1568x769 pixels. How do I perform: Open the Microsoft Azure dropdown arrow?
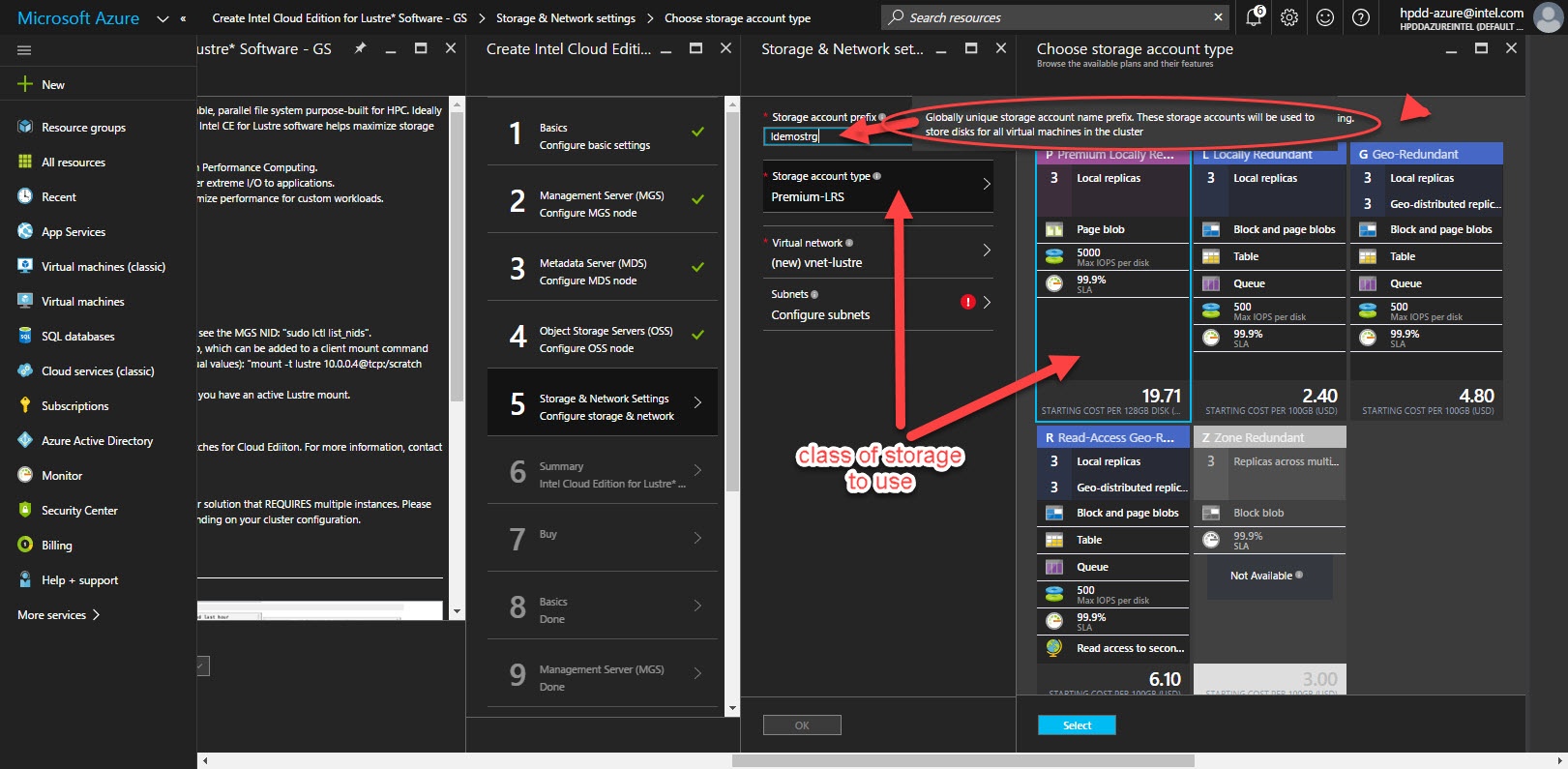click(x=162, y=18)
